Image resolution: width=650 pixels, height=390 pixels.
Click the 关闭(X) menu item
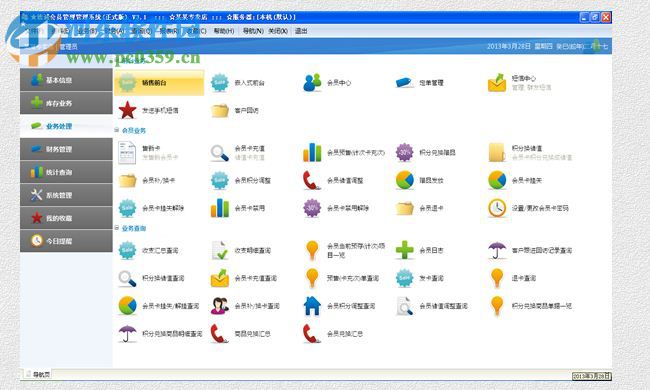pos(278,31)
